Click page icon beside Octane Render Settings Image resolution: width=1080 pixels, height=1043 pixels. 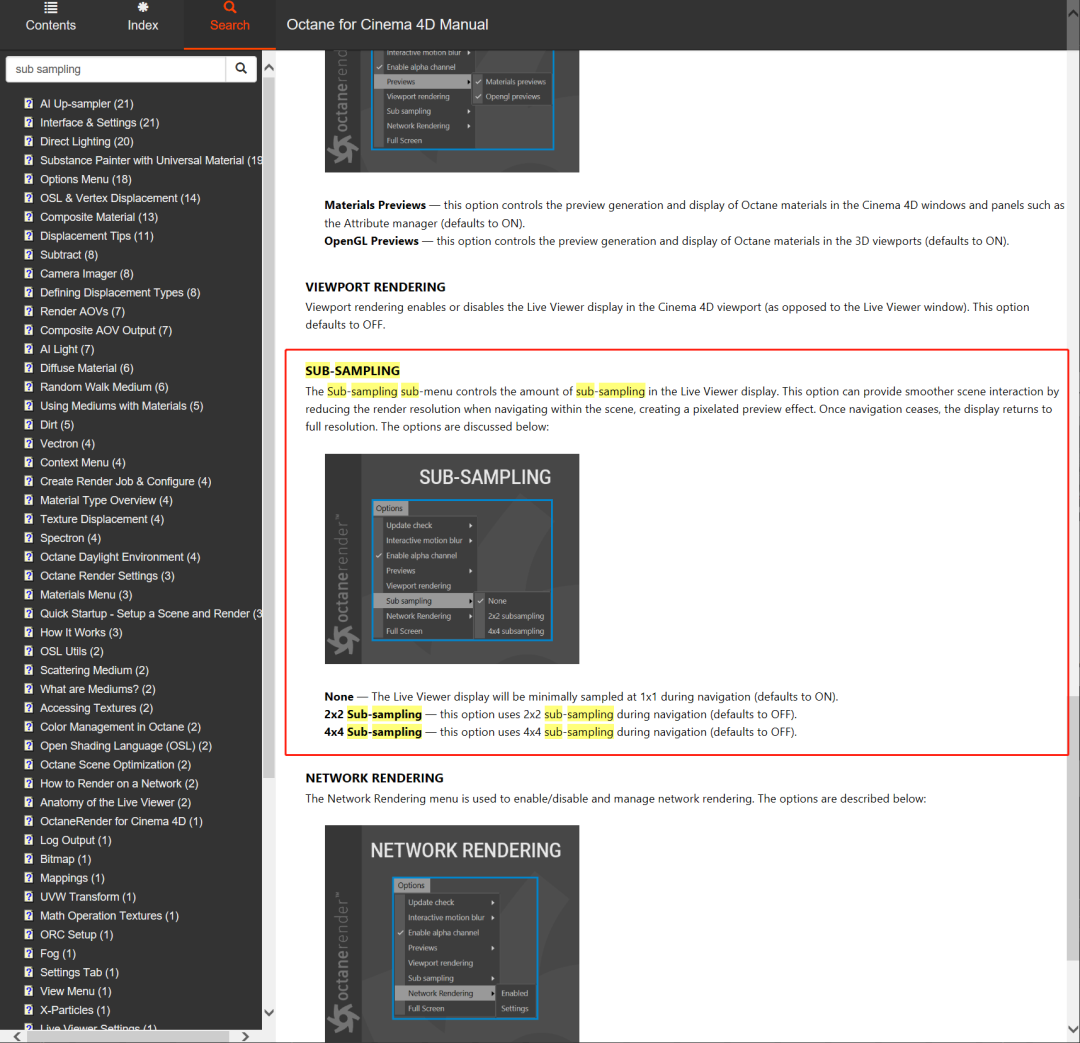[29, 575]
